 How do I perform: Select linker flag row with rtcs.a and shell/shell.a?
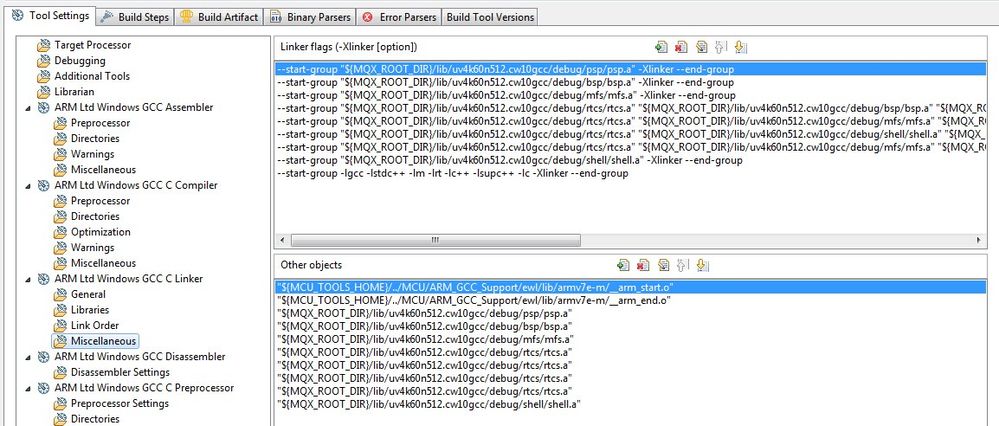[x=631, y=134]
